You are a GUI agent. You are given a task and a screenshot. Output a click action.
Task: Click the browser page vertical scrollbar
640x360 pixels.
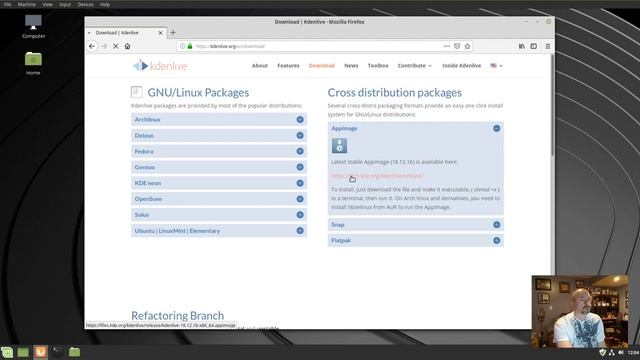click(x=553, y=104)
